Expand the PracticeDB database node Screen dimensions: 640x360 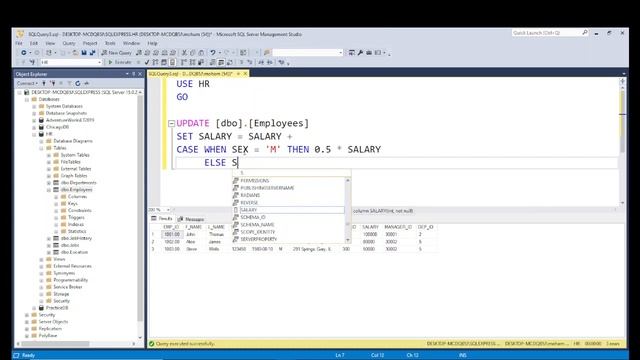[x=34, y=308]
